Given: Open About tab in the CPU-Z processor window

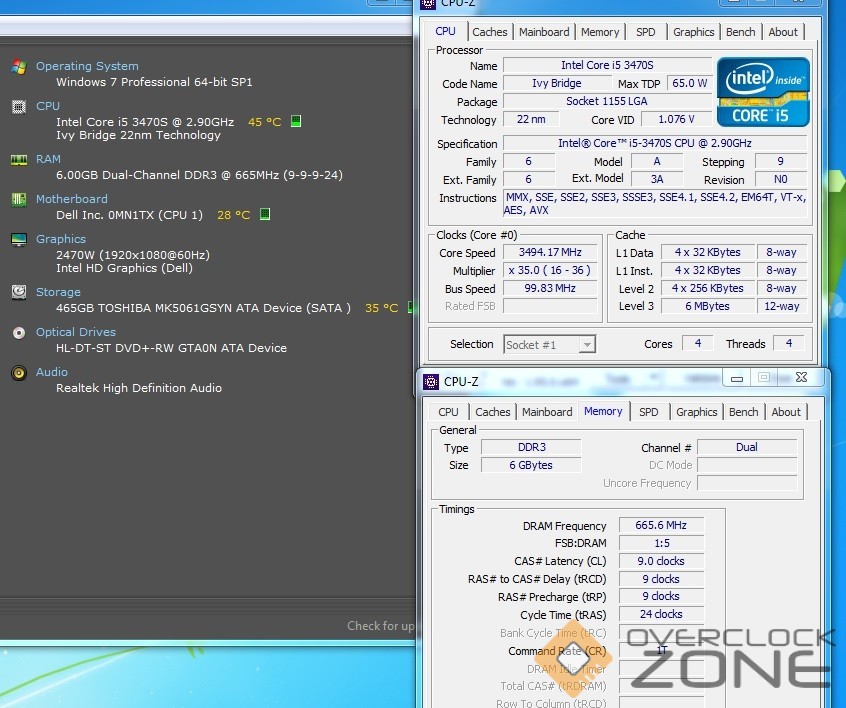Looking at the screenshot, I should coord(783,32).
